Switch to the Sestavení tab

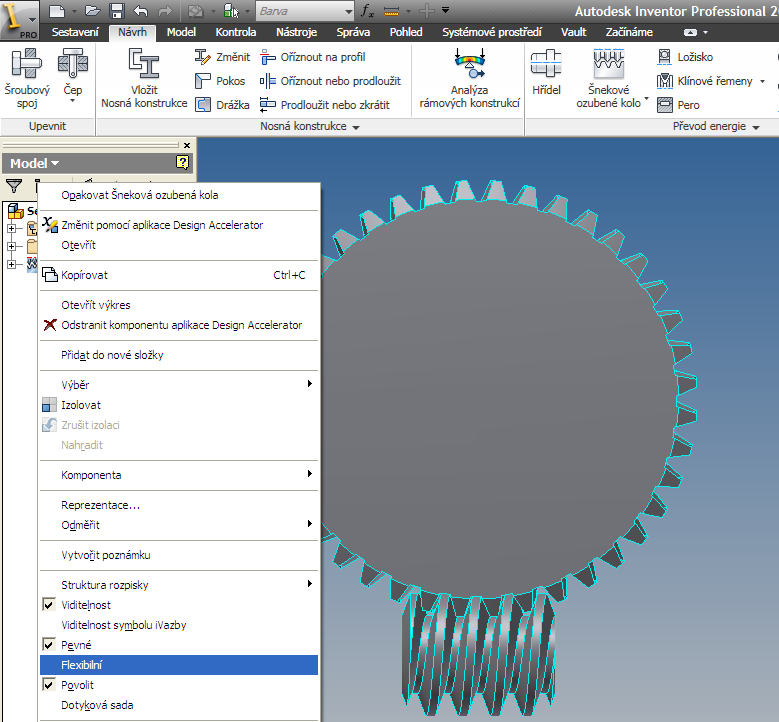75,32
